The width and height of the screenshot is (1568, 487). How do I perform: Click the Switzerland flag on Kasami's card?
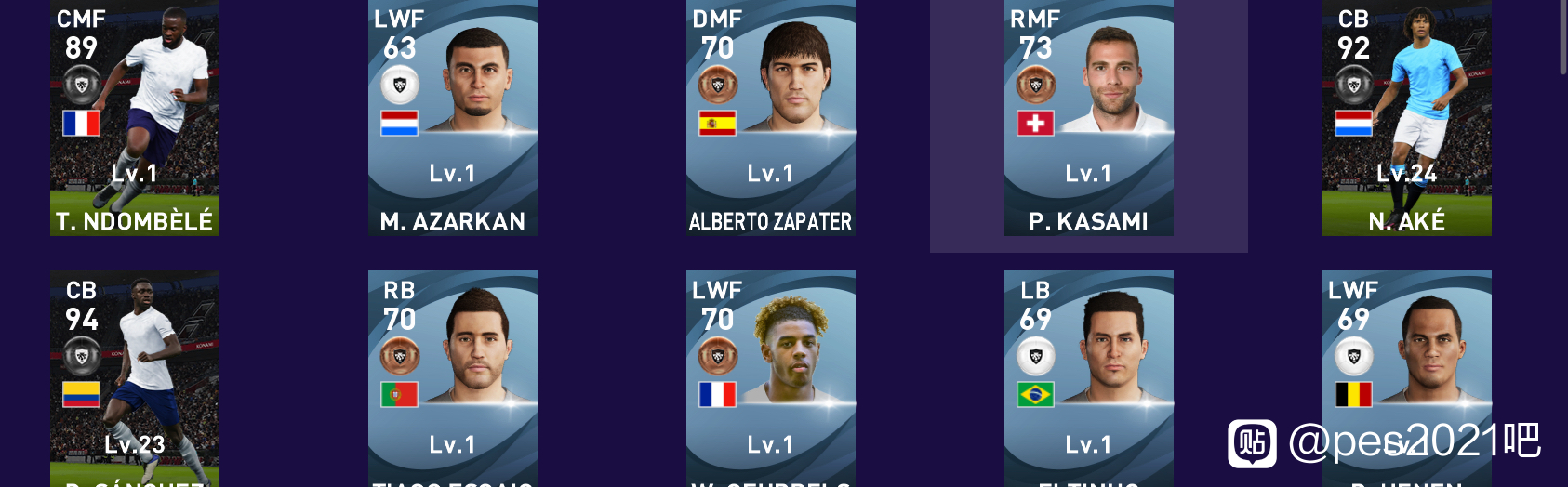click(x=1035, y=123)
